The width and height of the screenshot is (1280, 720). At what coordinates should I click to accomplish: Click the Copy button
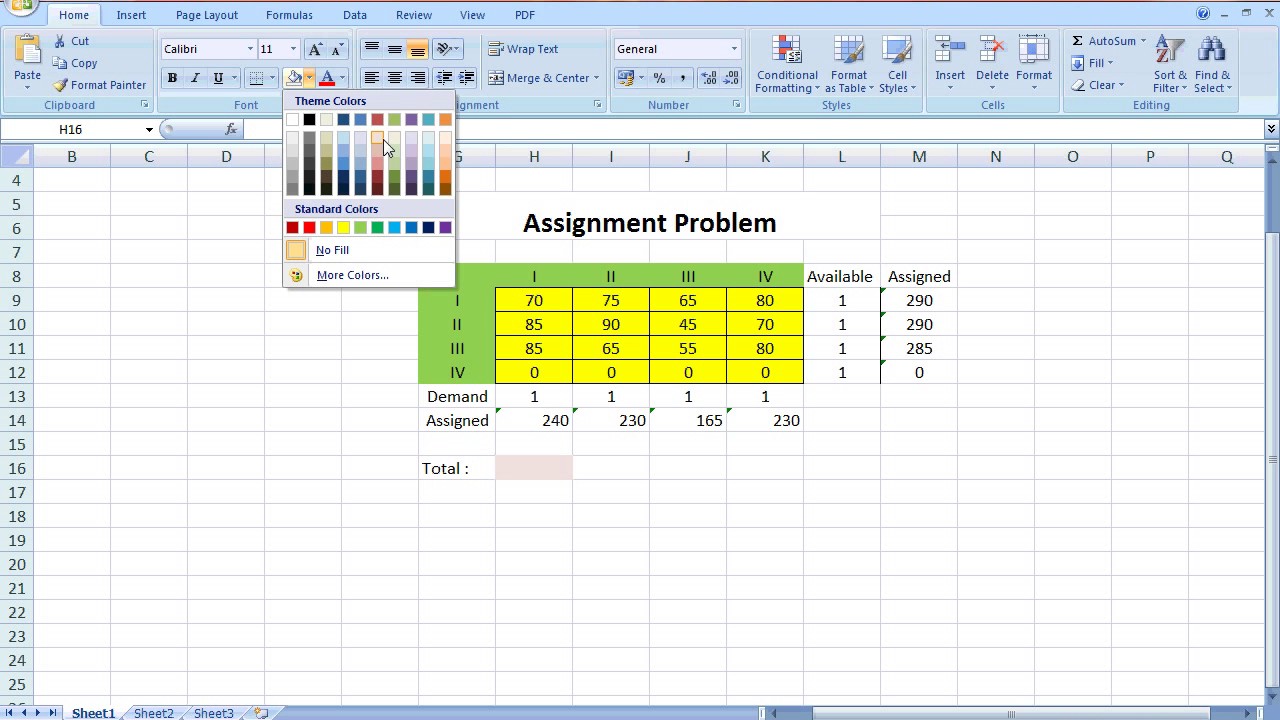[75, 63]
